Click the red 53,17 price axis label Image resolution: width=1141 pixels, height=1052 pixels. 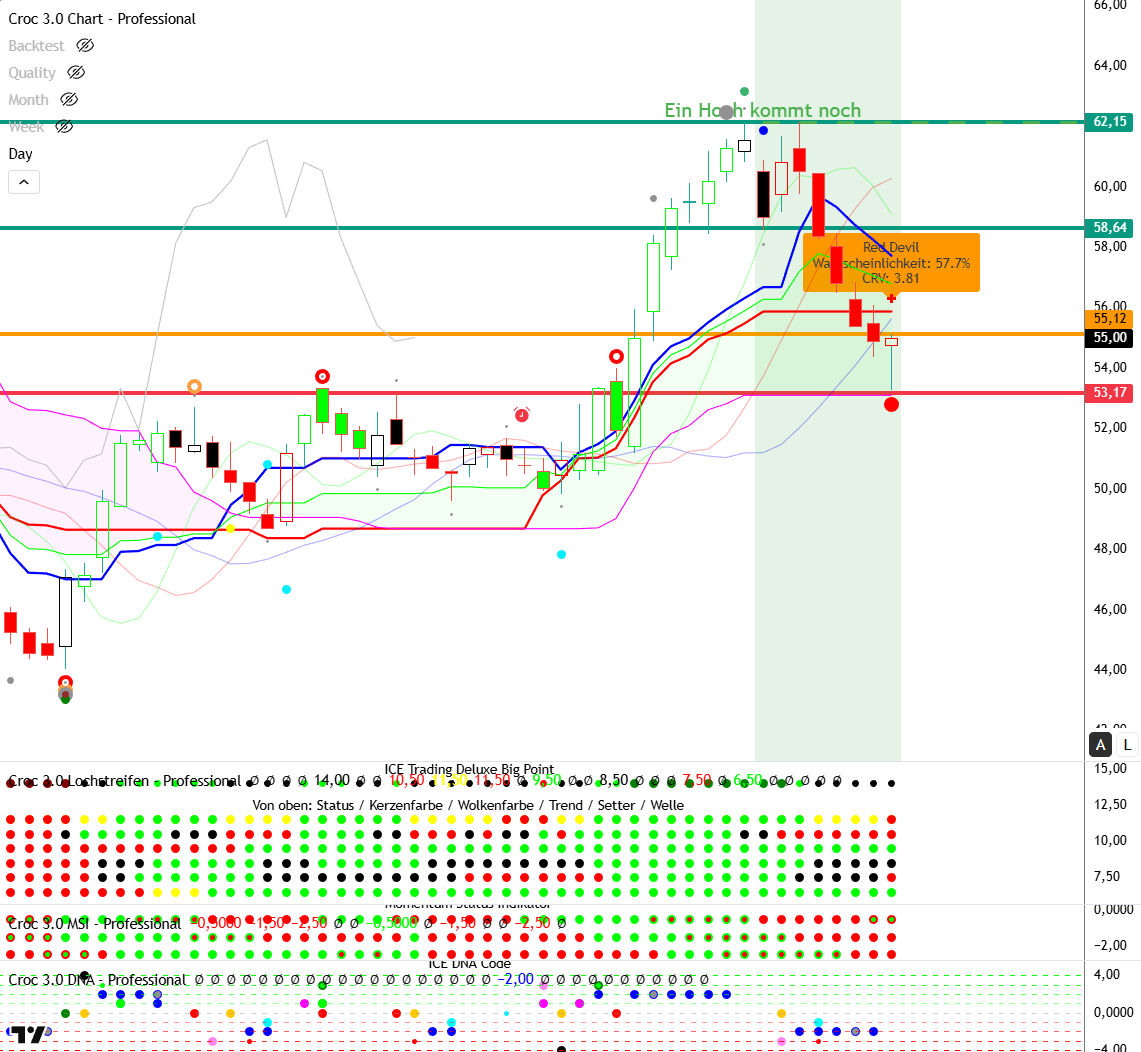click(x=1110, y=393)
